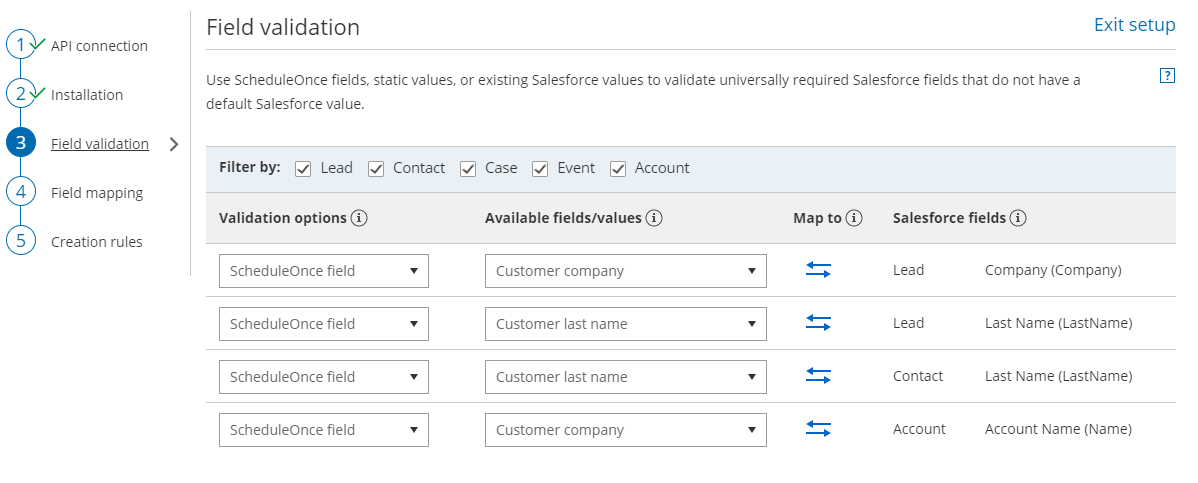Disable the Event filter checkbox
The image size is (1198, 483).
[x=540, y=169]
